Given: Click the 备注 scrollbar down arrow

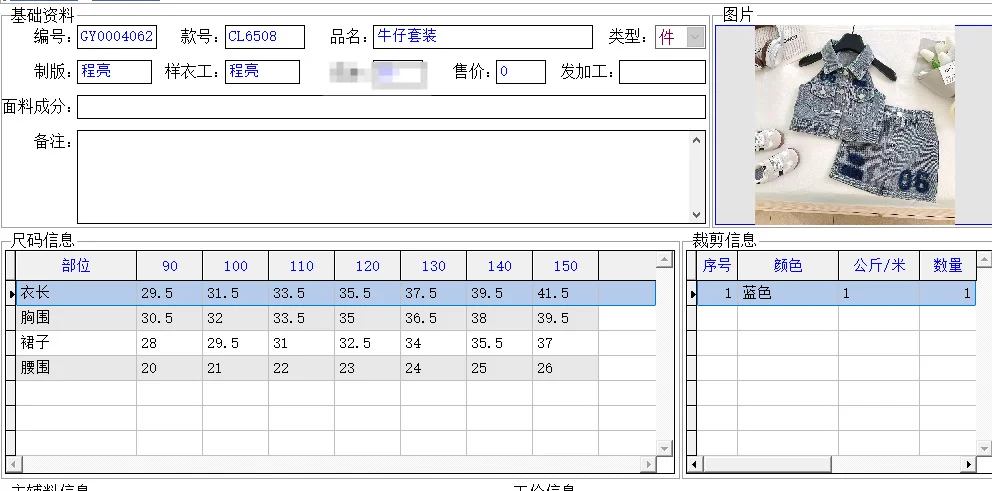Looking at the screenshot, I should coord(697,214).
